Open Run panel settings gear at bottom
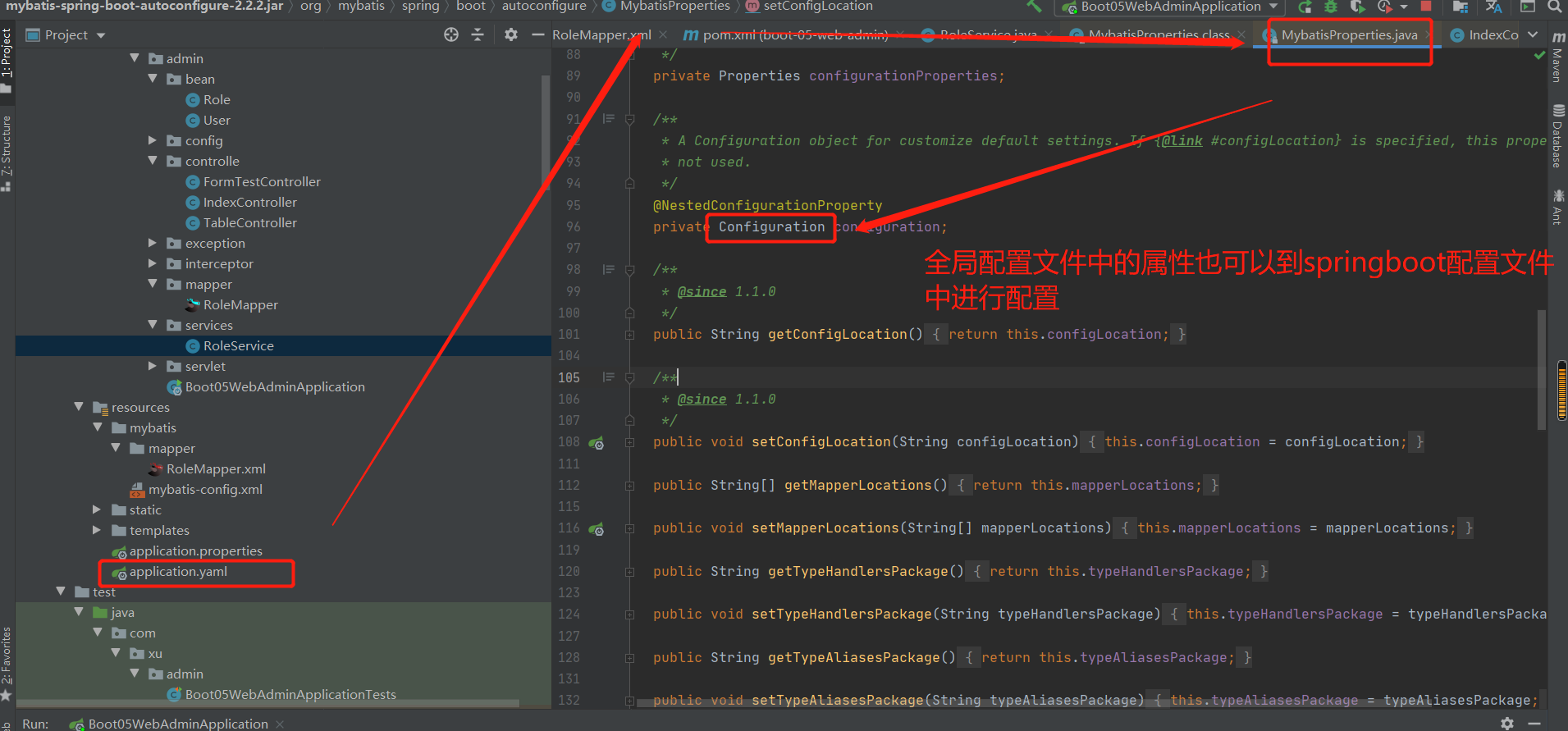Viewport: 1568px width, 731px height. pos(1507,723)
